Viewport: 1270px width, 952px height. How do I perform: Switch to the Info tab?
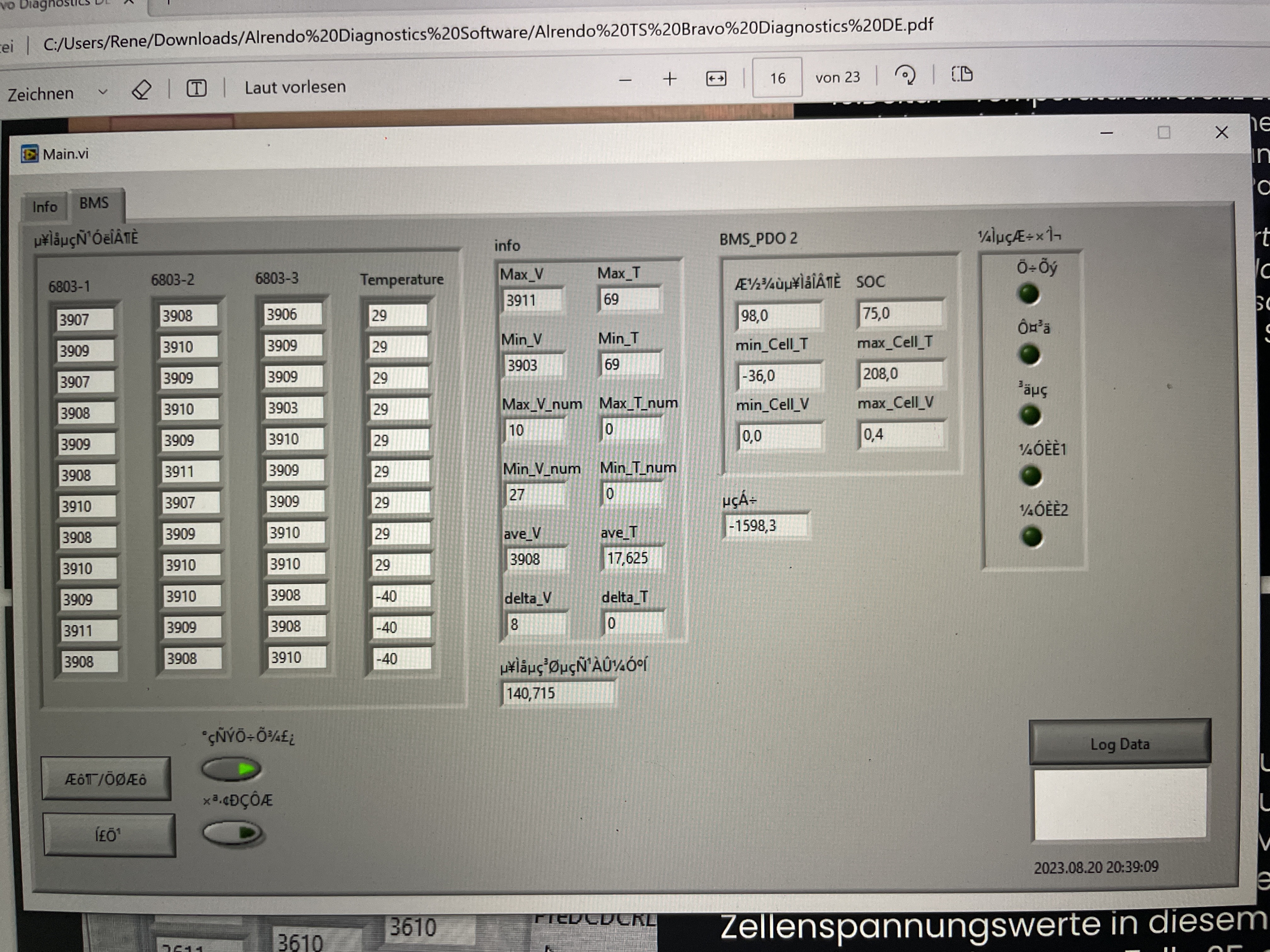point(45,207)
